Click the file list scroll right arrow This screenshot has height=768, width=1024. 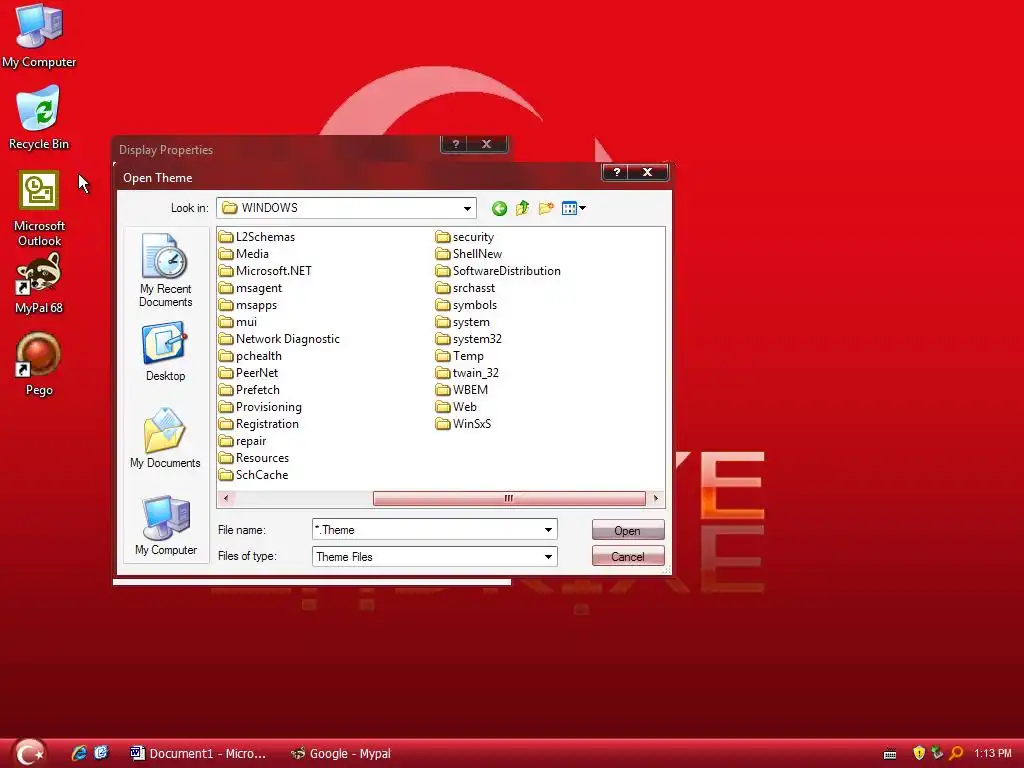pos(656,498)
